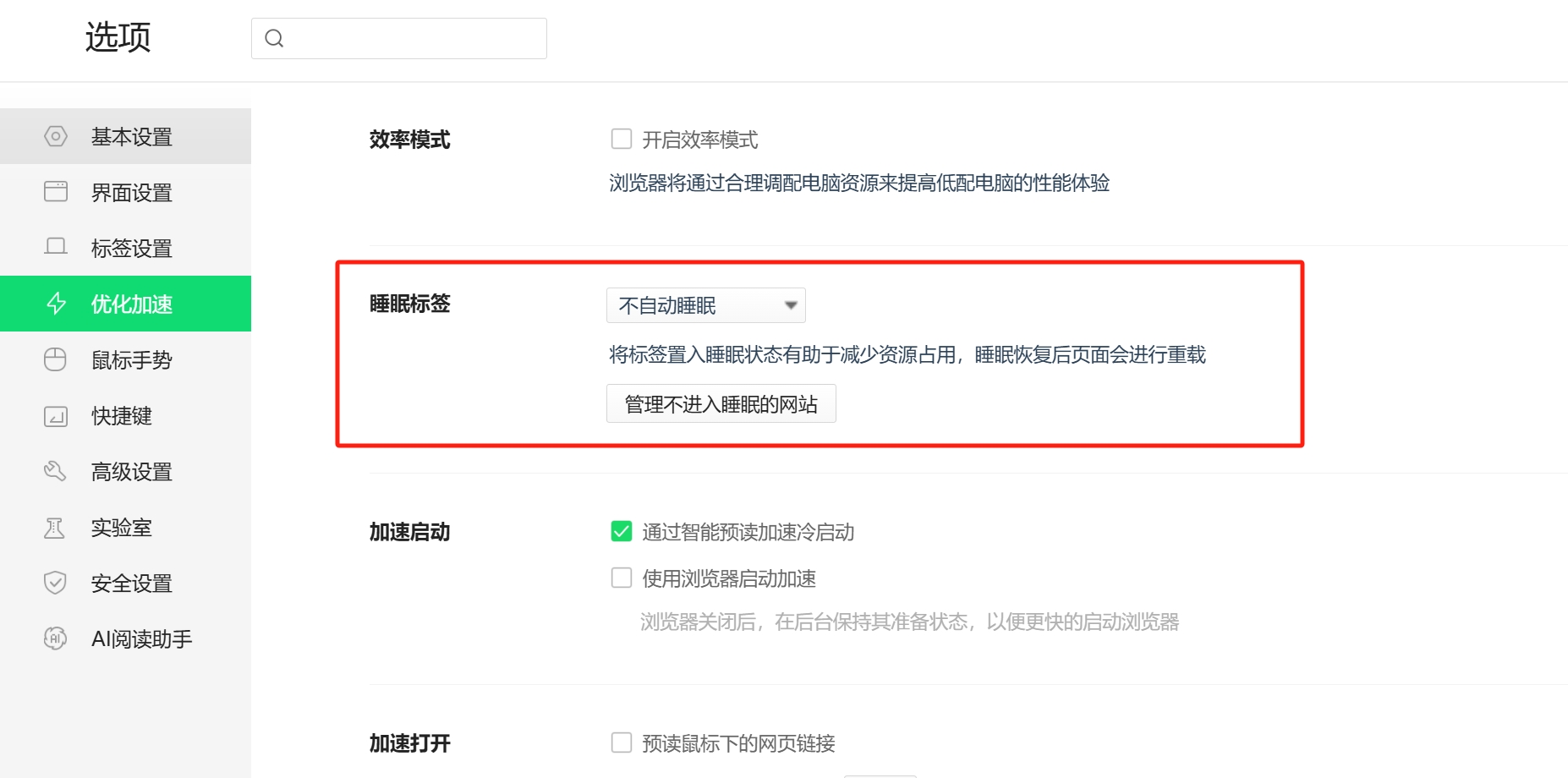Select 高级设置 in the sidebar
The width and height of the screenshot is (1568, 778).
point(125,471)
